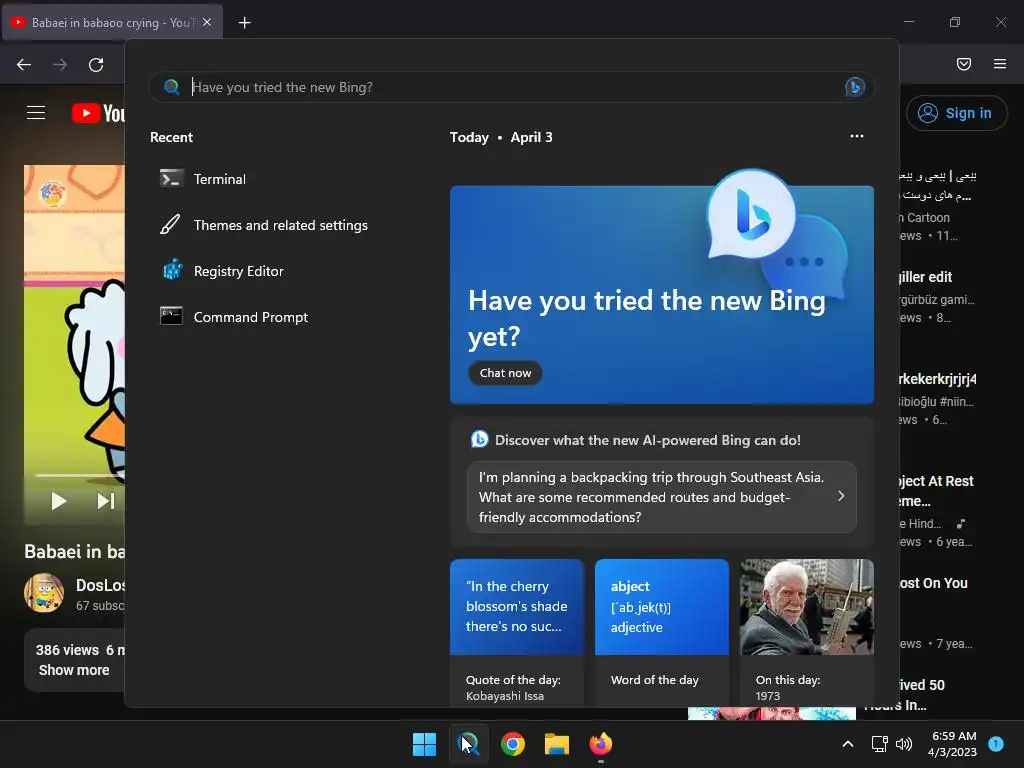Click the YouTube logo
1024x768 pixels.
click(x=98, y=113)
